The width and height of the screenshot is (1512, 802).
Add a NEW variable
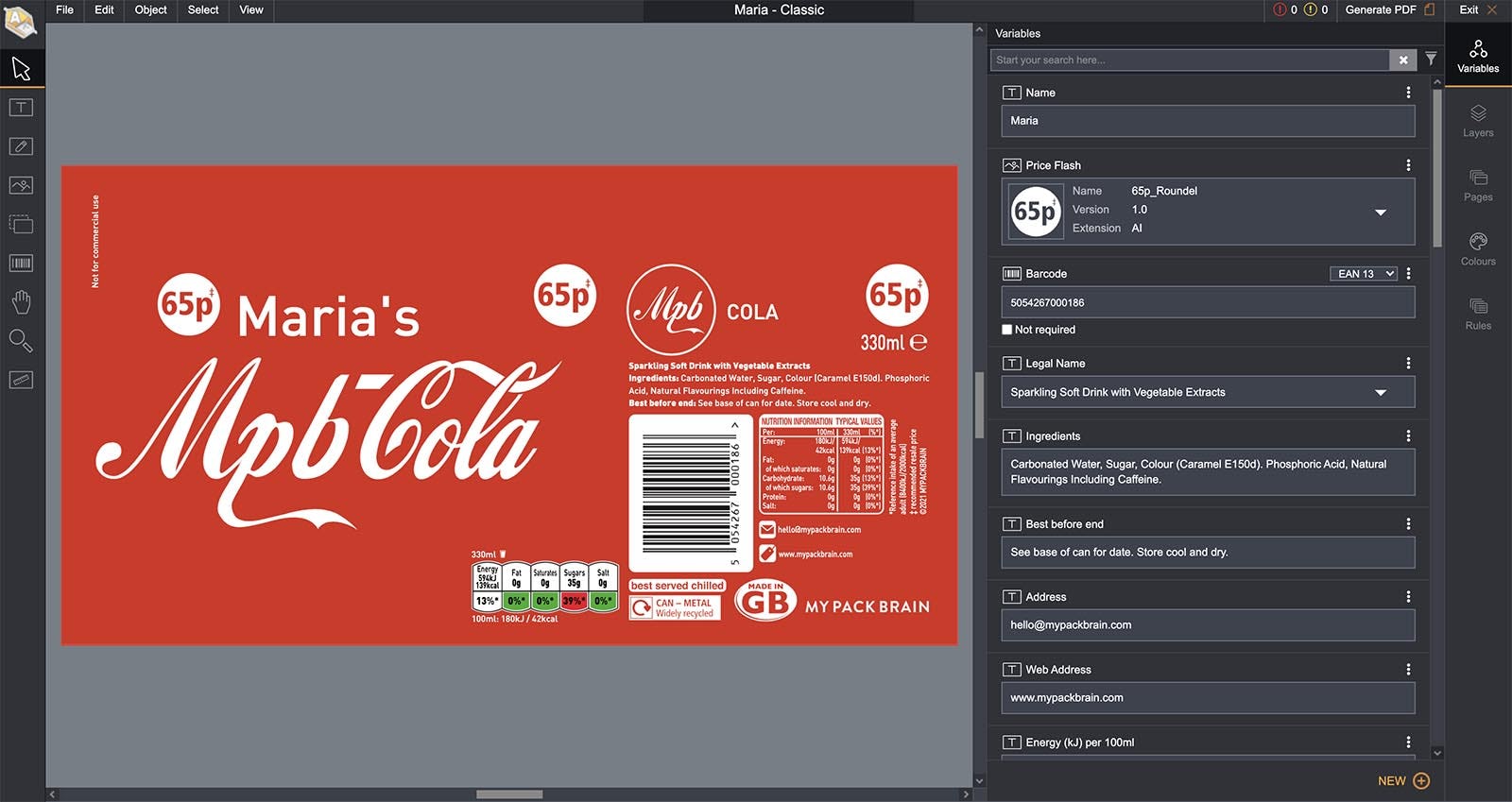click(1403, 781)
